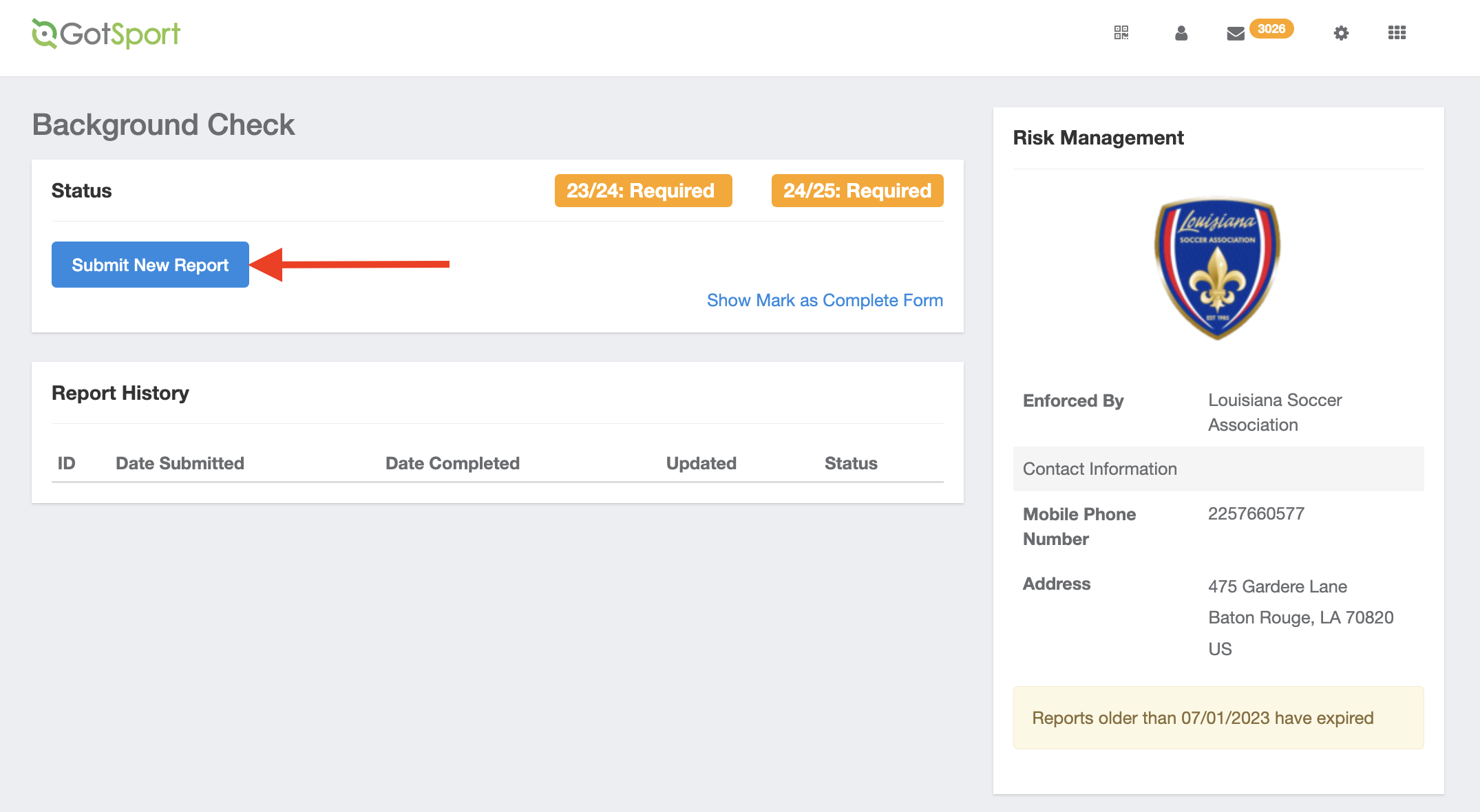Click the 24/25: Required status badge
This screenshot has height=812, width=1480.
[x=857, y=191]
